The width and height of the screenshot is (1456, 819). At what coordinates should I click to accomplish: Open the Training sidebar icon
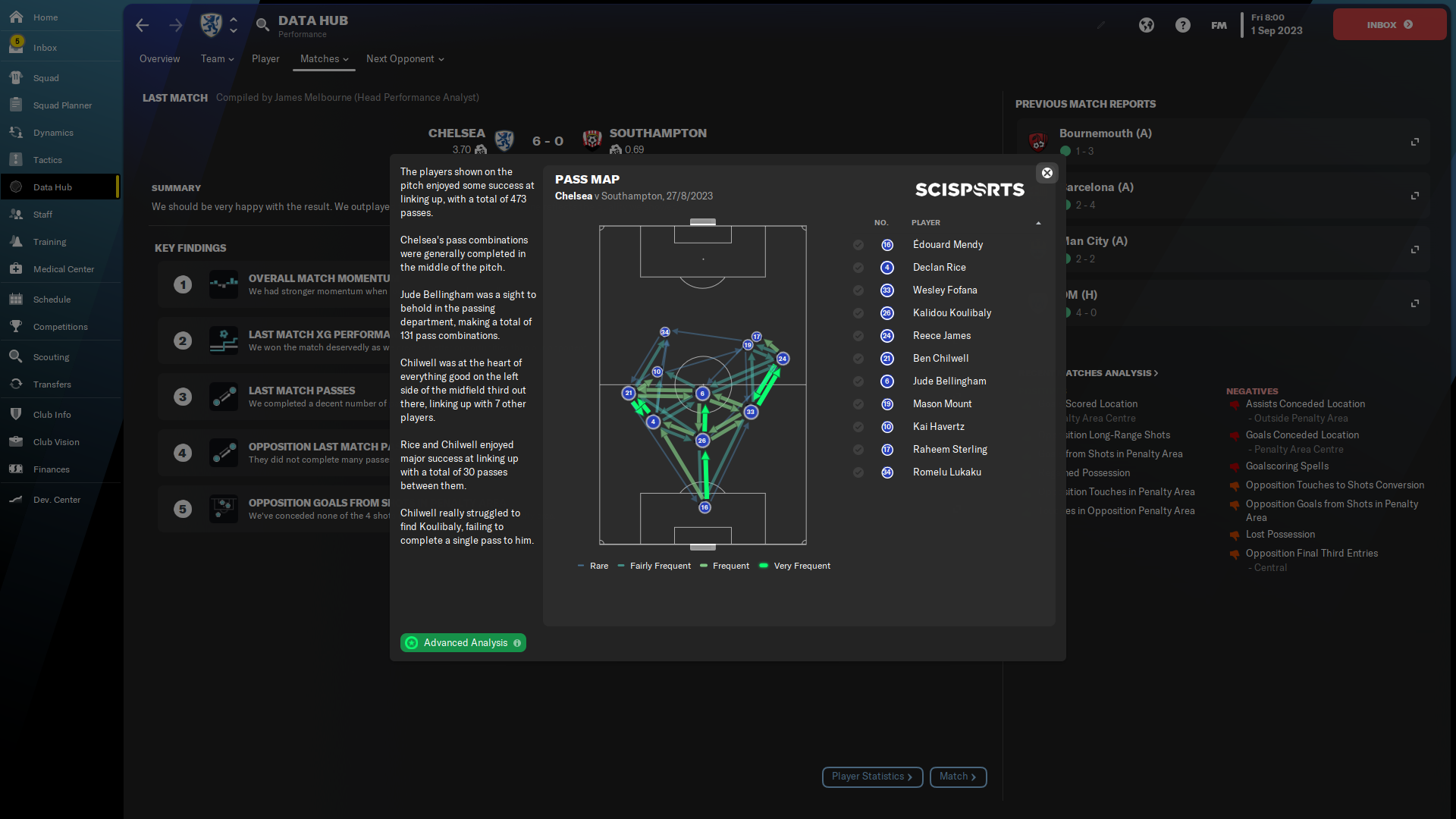click(16, 242)
